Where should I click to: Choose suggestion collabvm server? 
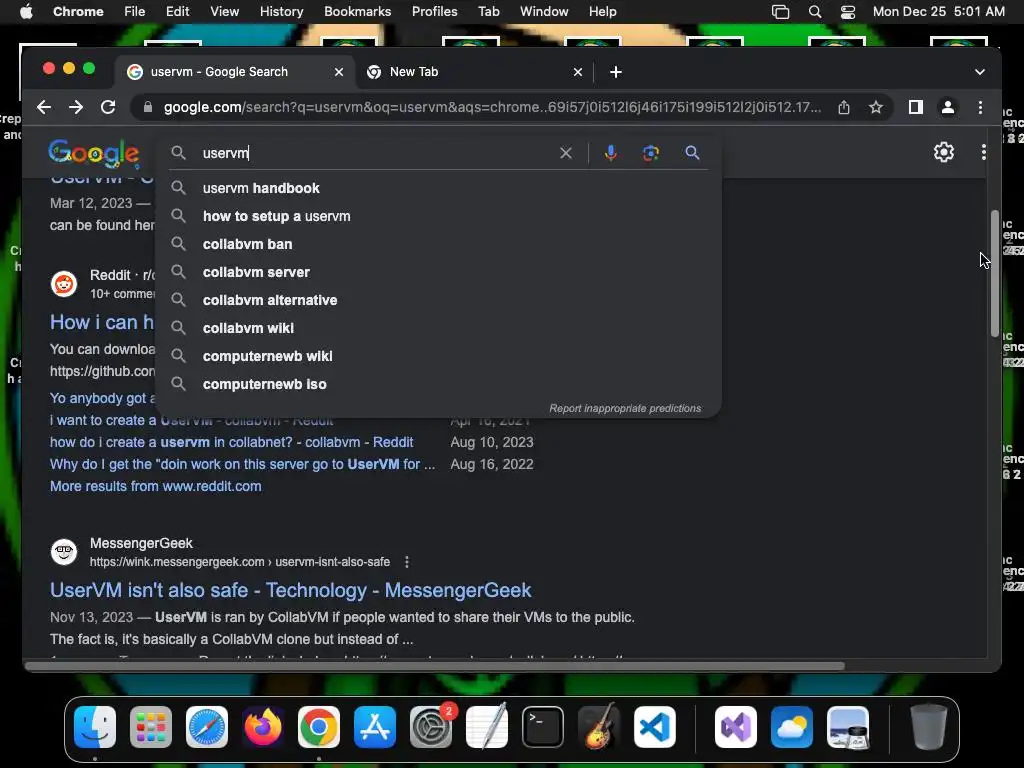tap(438, 272)
